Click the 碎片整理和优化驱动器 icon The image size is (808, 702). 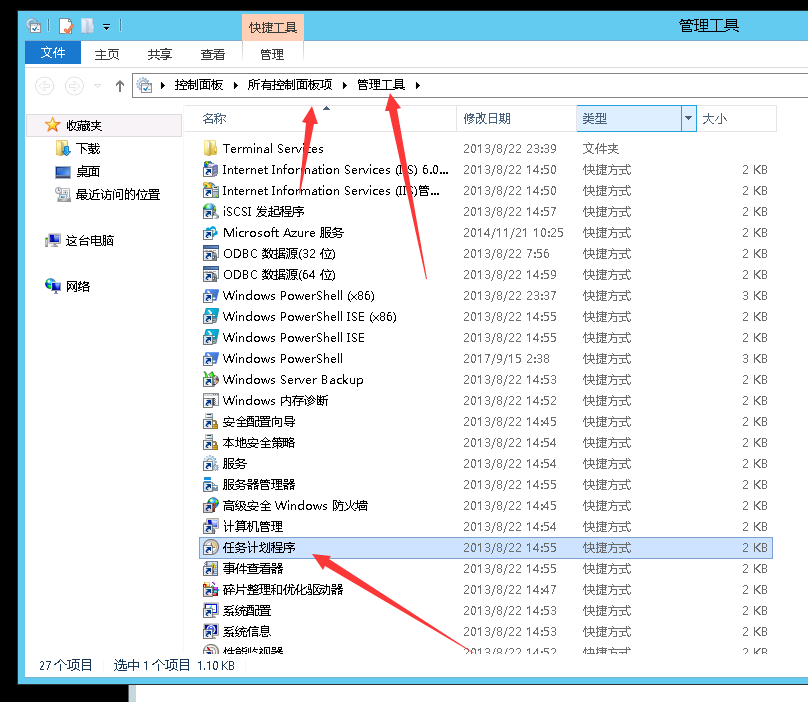(210, 590)
